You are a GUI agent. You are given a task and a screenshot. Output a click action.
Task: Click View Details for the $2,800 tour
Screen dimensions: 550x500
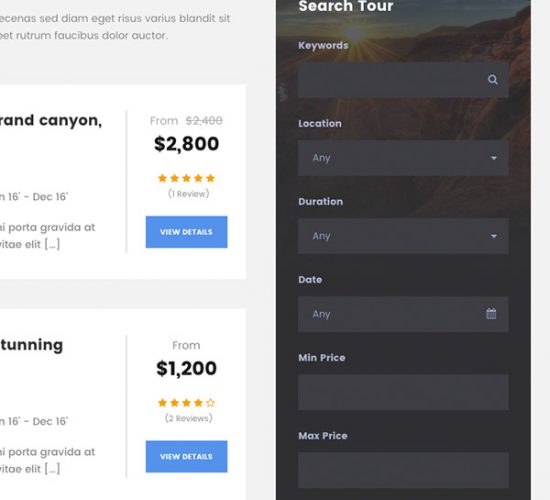(x=186, y=232)
